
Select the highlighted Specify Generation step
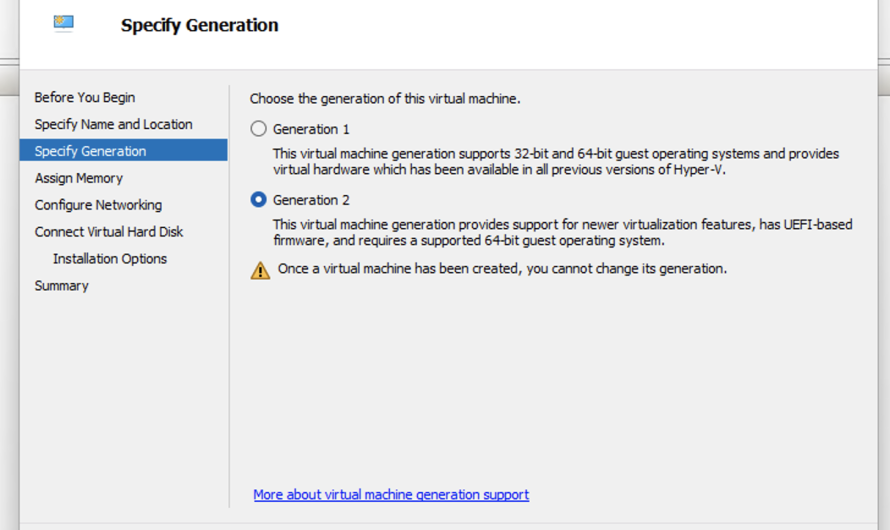point(90,151)
